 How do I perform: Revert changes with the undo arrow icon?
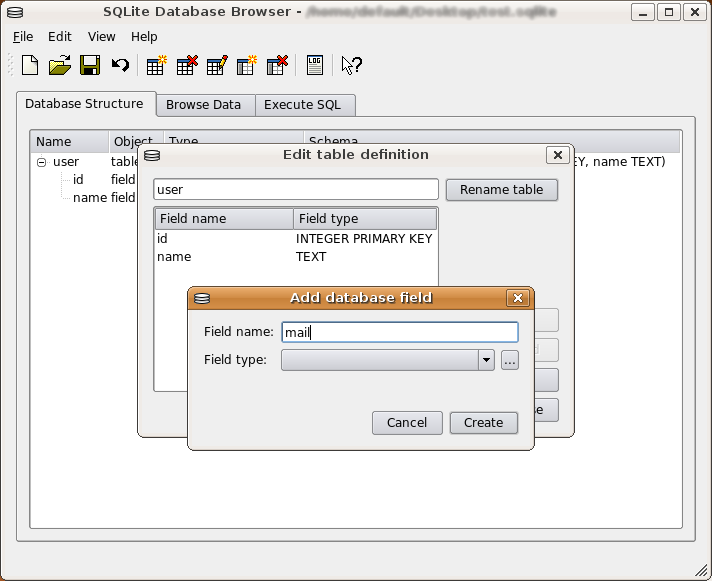click(x=120, y=66)
